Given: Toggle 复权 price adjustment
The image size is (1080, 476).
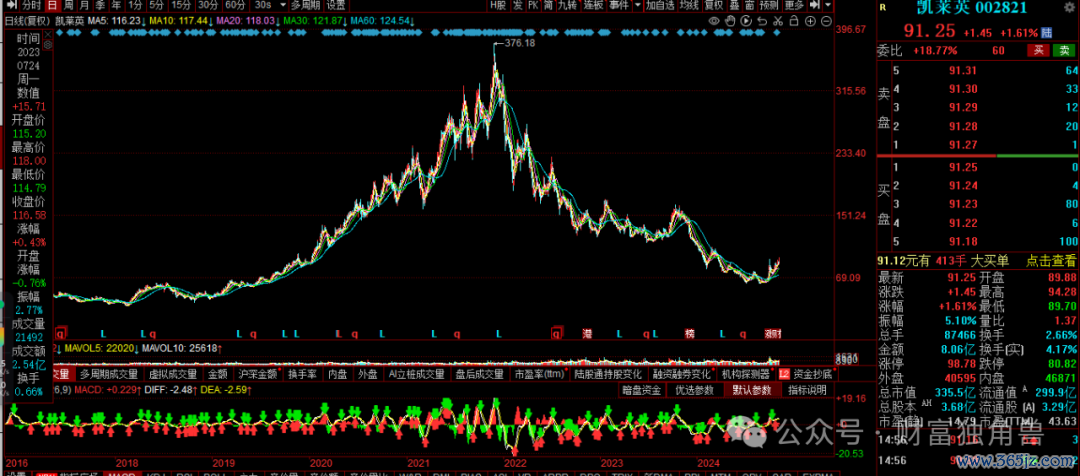Looking at the screenshot, I should click(714, 6).
